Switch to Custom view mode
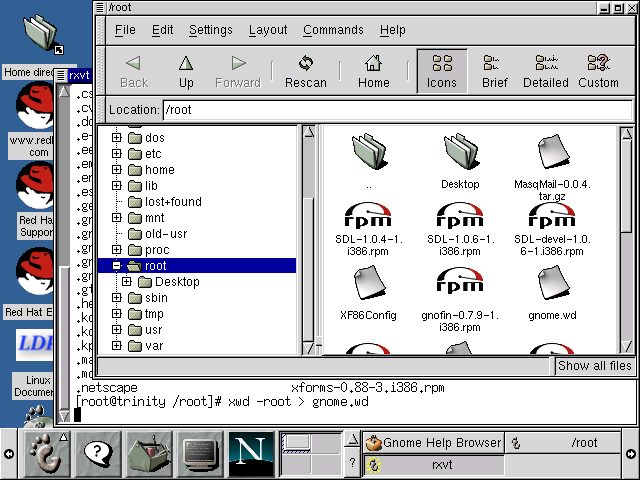The image size is (640, 480). coord(598,71)
